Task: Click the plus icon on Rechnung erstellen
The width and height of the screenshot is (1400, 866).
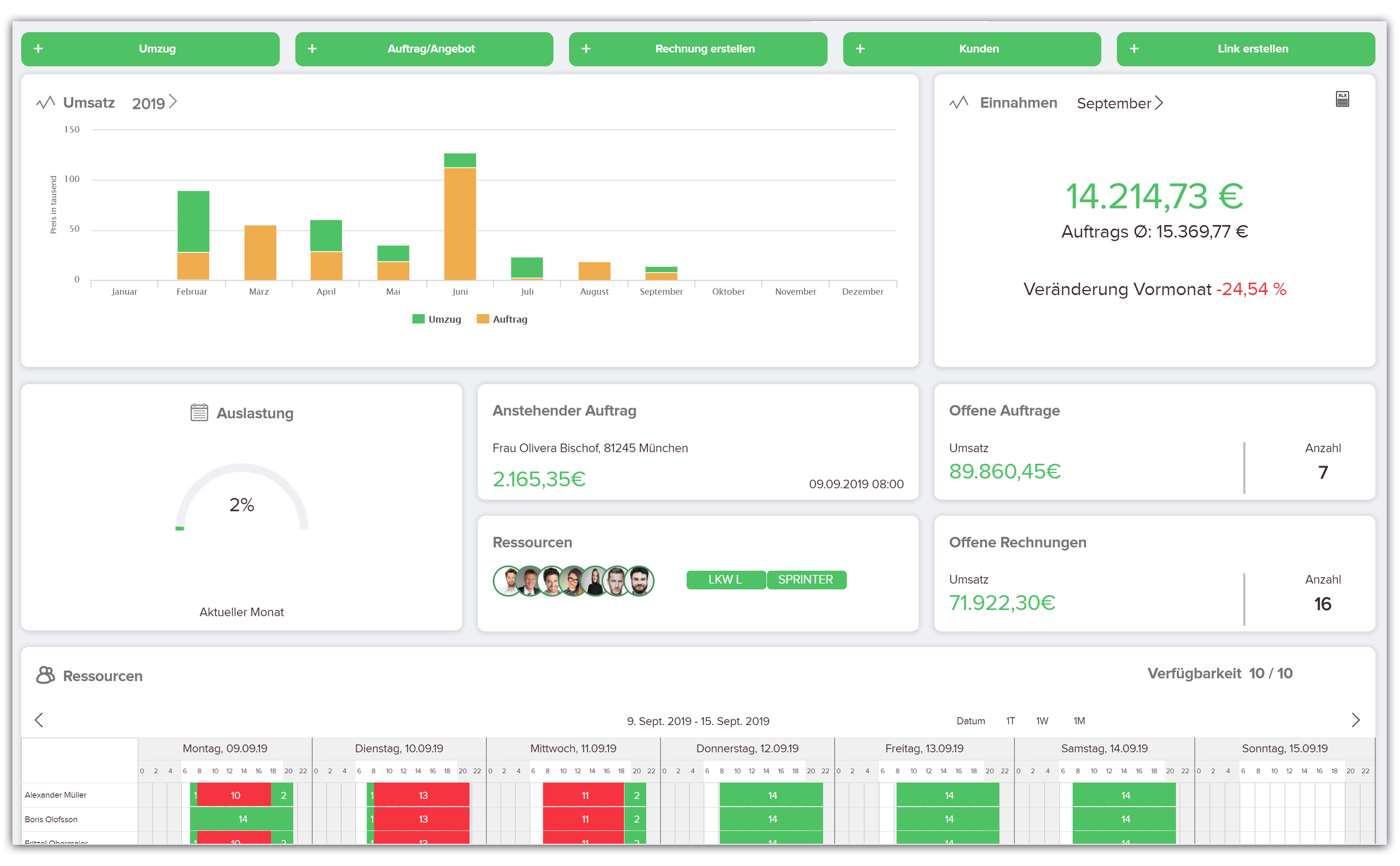Action: coord(586,49)
